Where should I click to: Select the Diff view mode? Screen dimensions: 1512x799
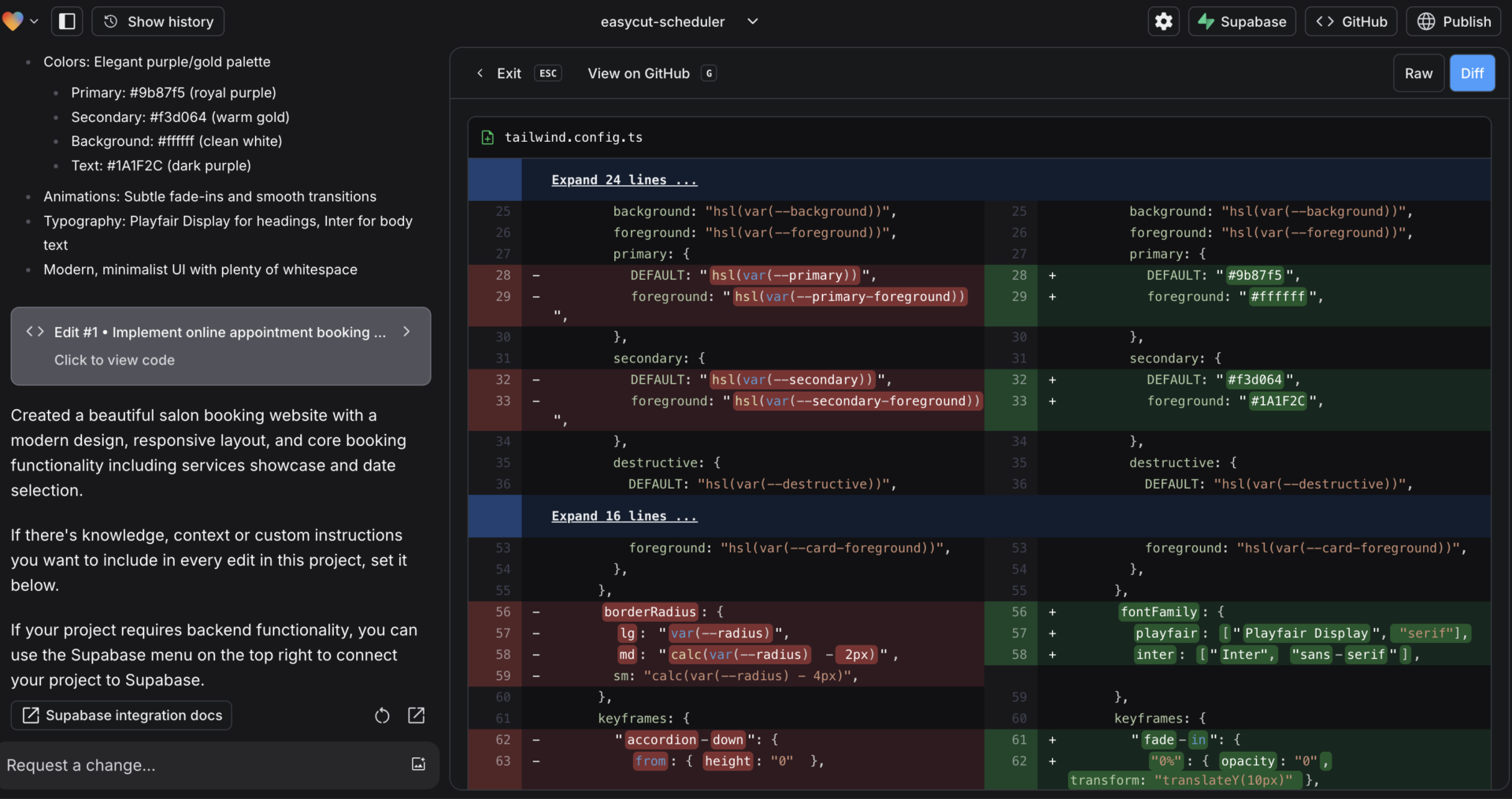click(x=1472, y=72)
